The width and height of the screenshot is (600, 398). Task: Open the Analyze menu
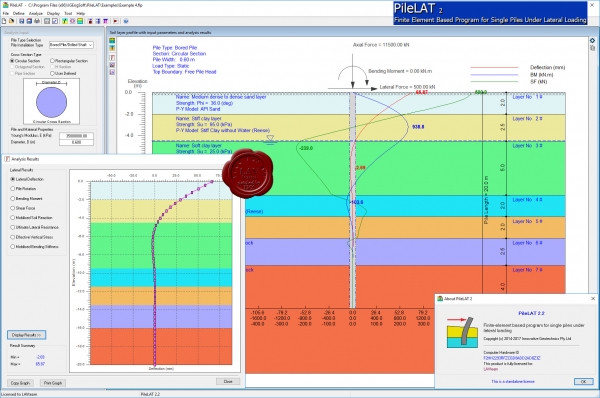tap(36, 13)
